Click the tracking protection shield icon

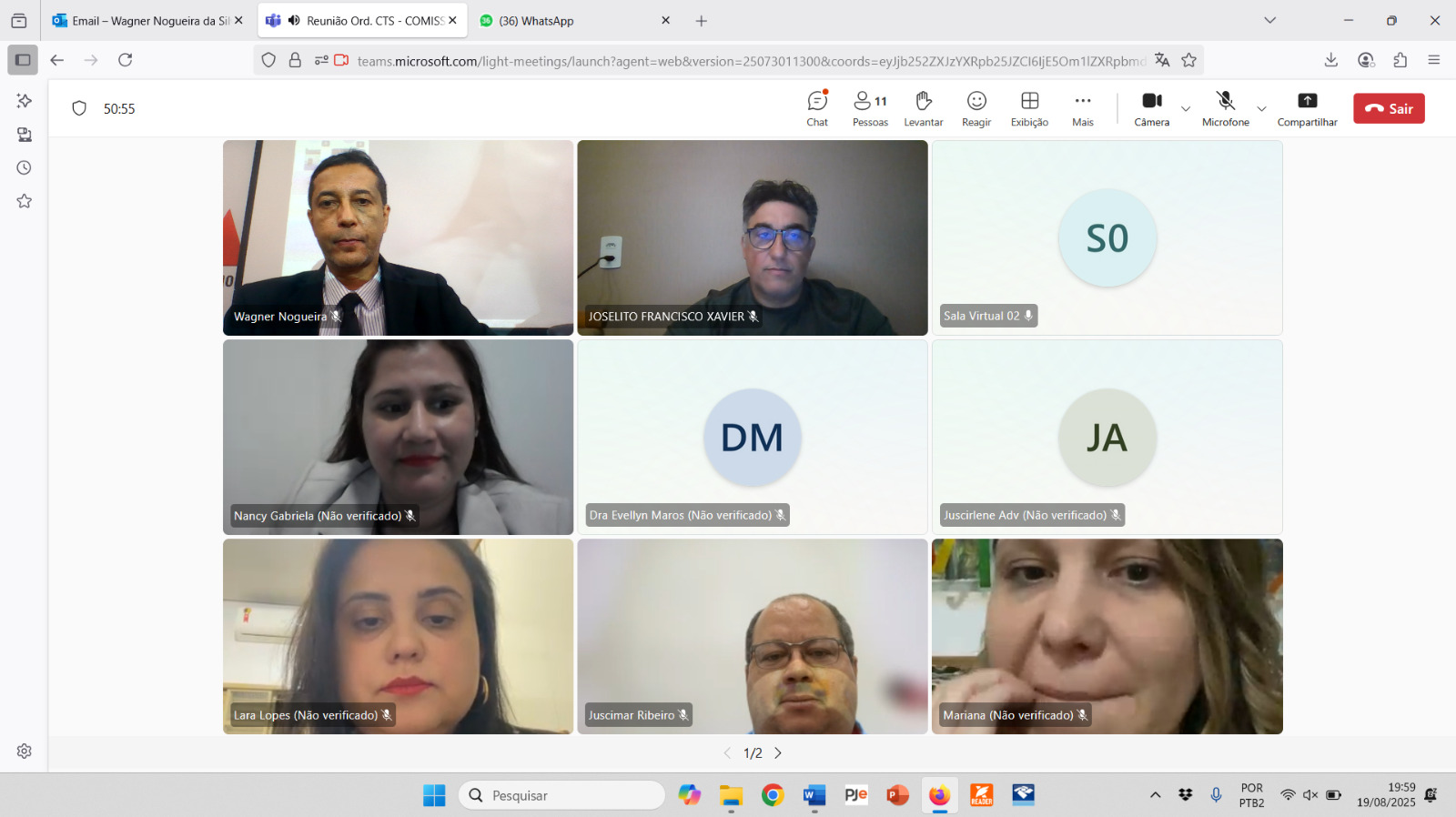[x=268, y=60]
